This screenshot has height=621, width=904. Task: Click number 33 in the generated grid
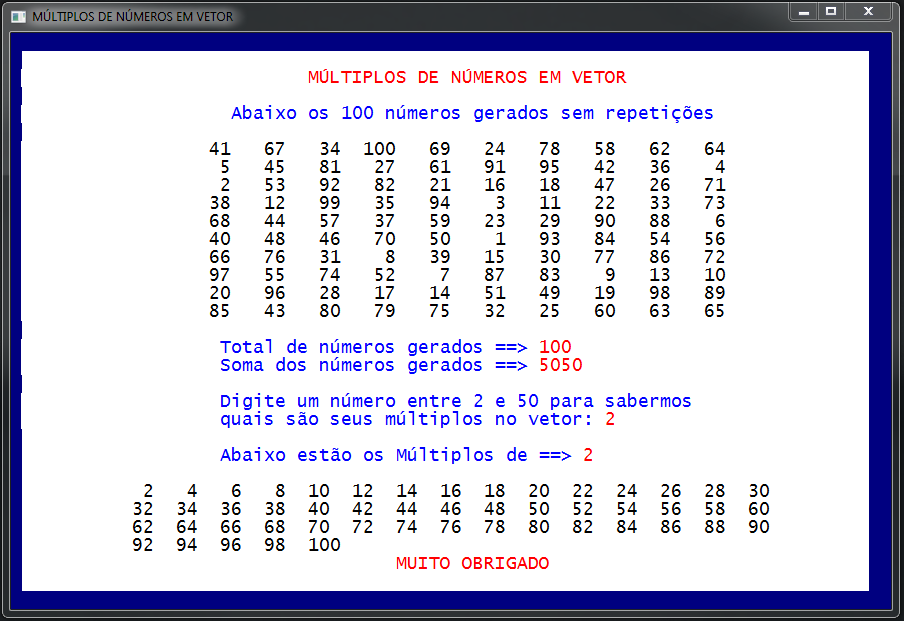[x=660, y=203]
